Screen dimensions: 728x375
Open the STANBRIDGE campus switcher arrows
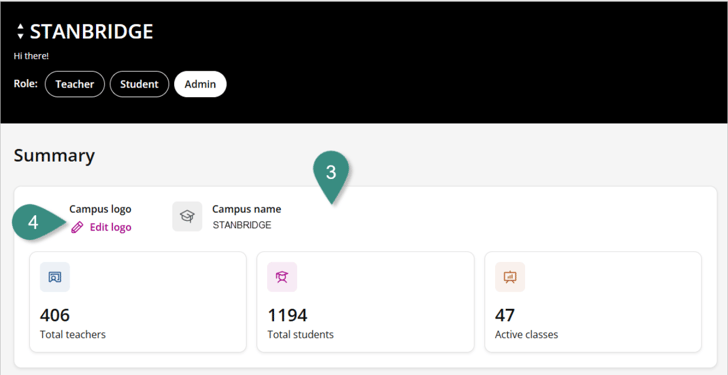[20, 32]
